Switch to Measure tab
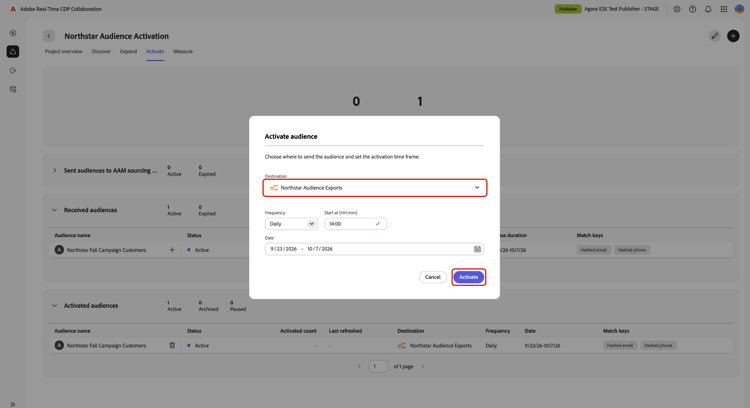Viewport: 750px width, 408px height. pos(183,52)
